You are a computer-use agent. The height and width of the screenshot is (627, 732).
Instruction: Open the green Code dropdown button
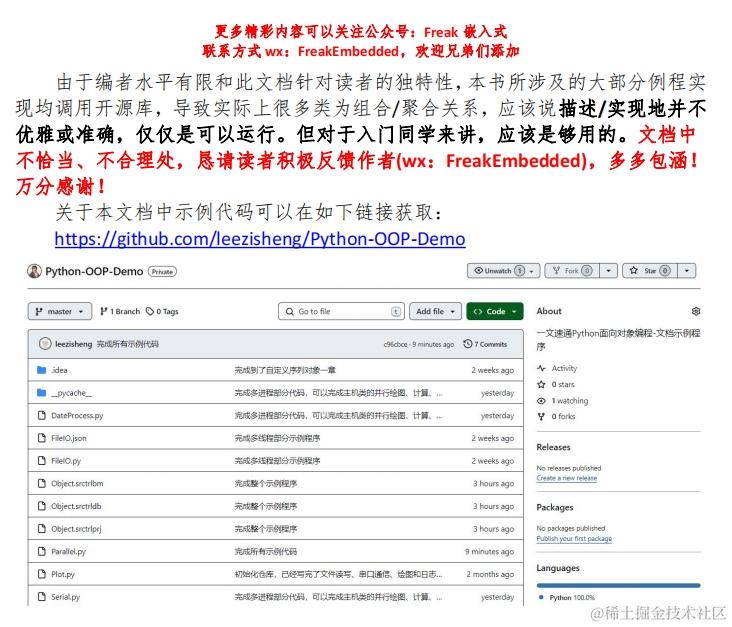495,311
